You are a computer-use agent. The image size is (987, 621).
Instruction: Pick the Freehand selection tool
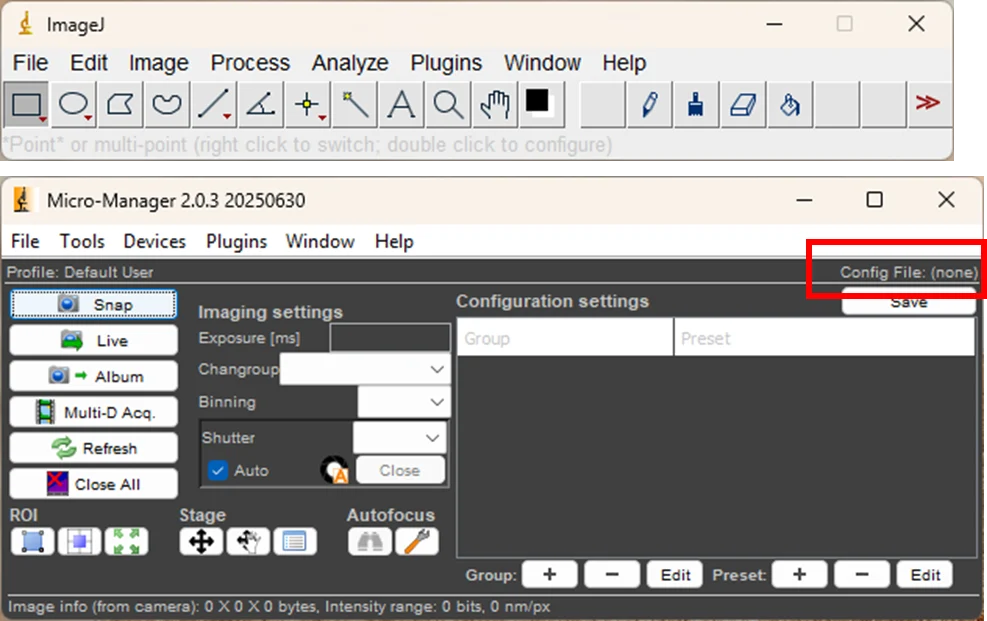167,104
